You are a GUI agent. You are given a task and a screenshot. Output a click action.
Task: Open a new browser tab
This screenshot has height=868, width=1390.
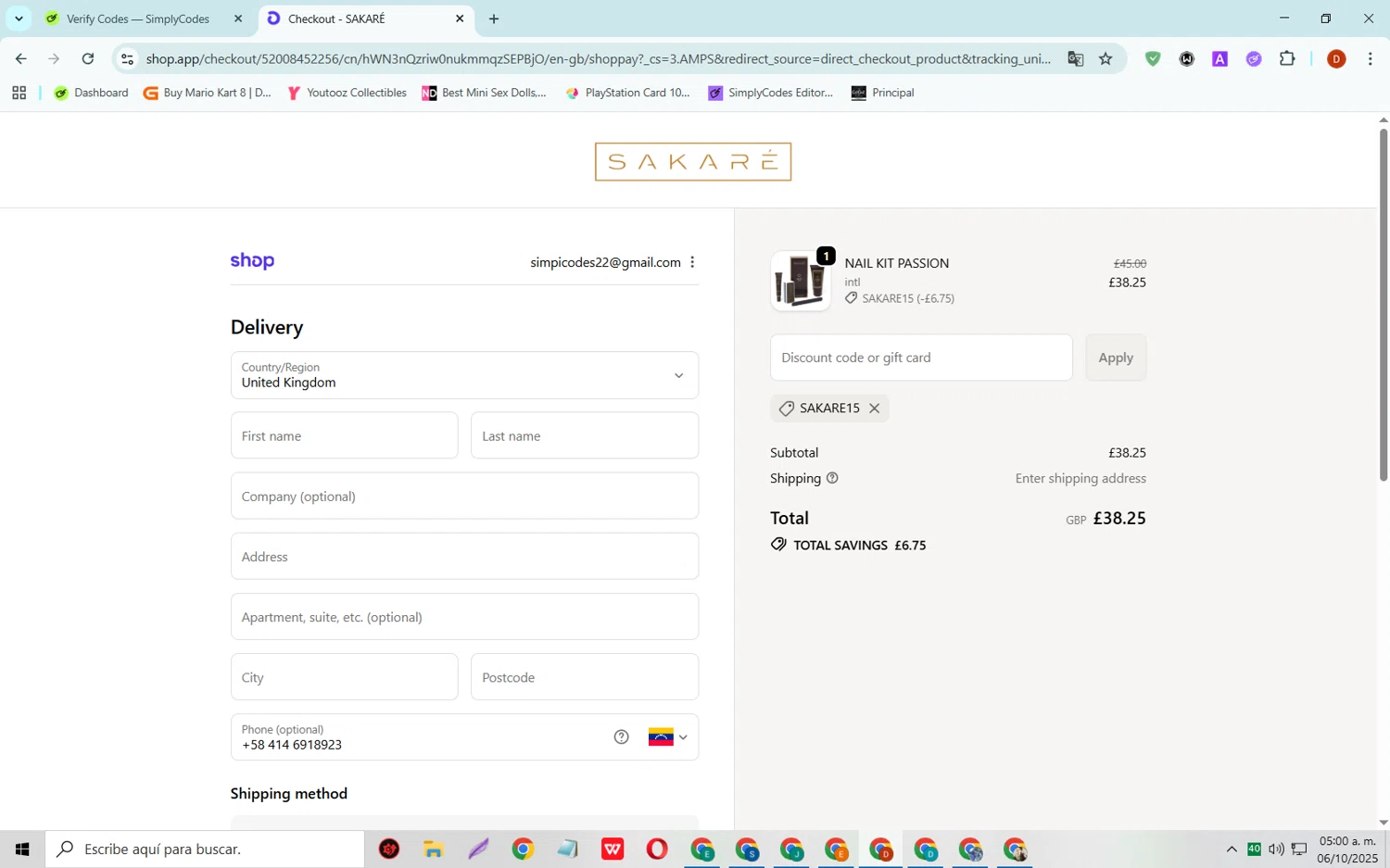pos(494,19)
